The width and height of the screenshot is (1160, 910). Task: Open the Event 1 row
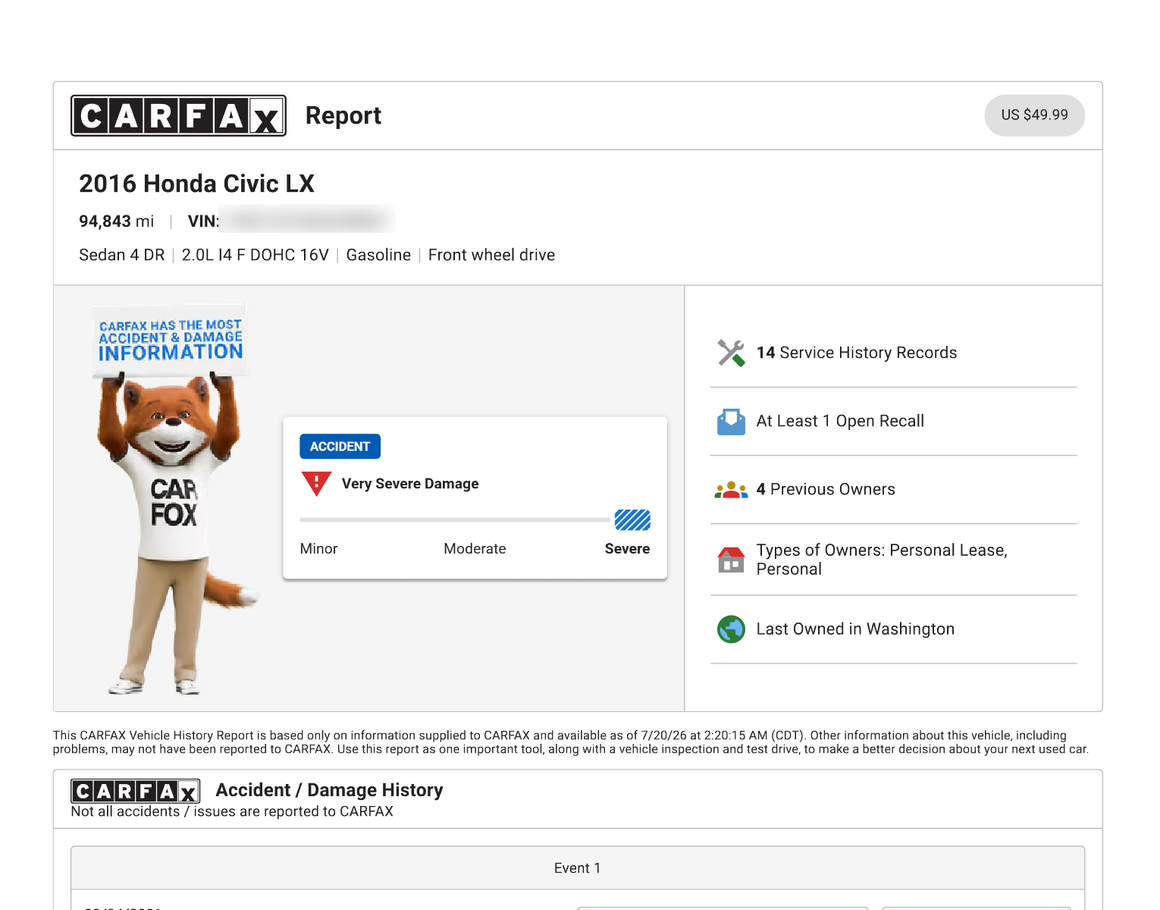(577, 868)
